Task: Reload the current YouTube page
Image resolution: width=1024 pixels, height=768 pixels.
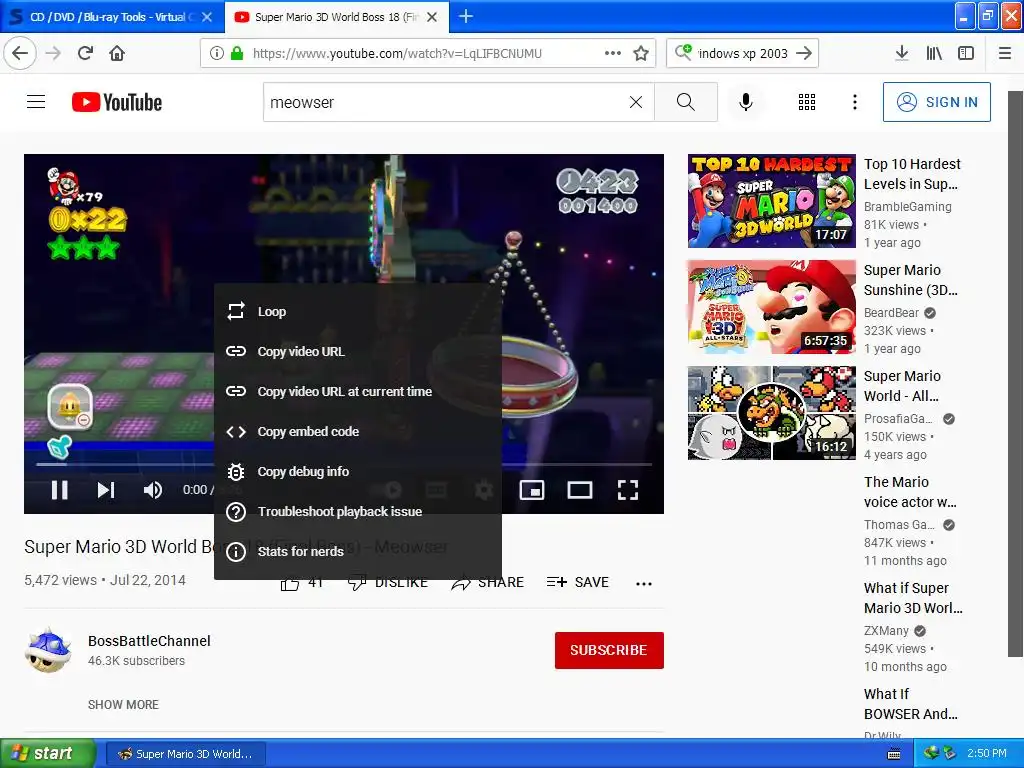Action: [x=85, y=53]
